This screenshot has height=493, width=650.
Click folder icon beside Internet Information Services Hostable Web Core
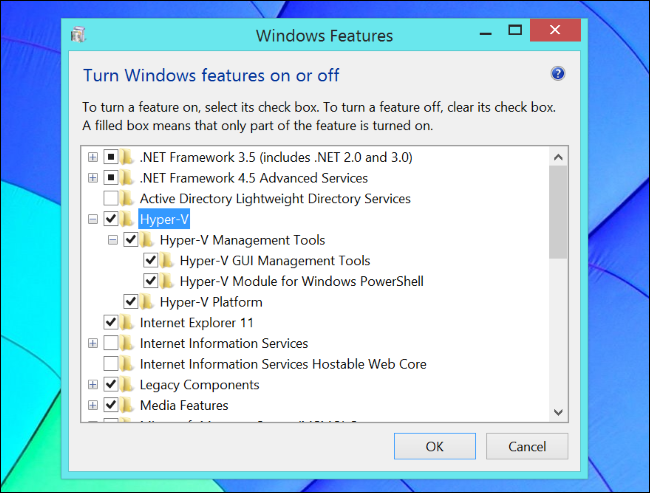(127, 364)
